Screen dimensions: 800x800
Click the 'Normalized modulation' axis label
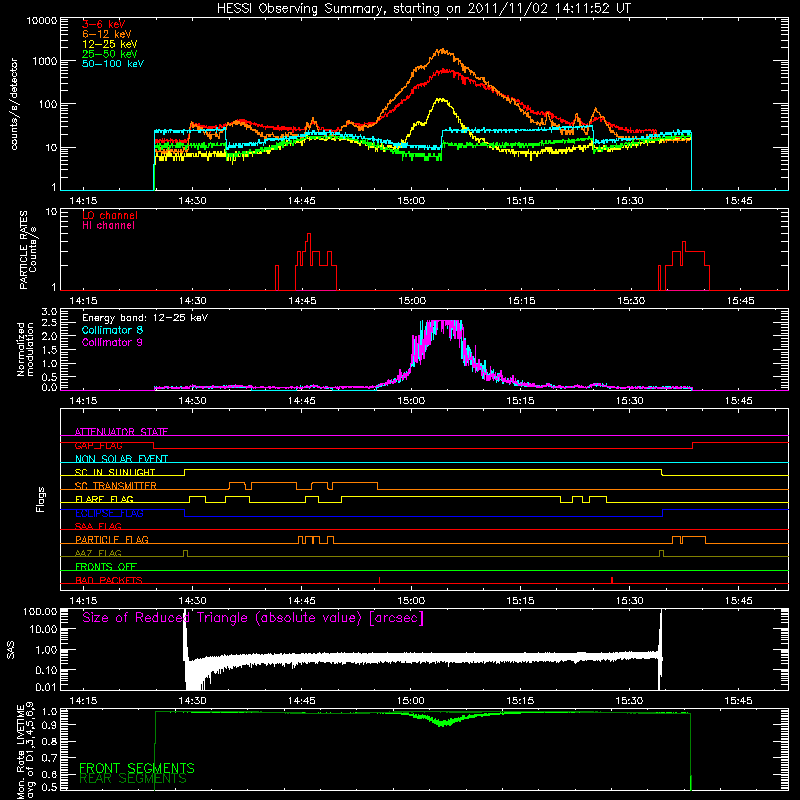click(25, 349)
